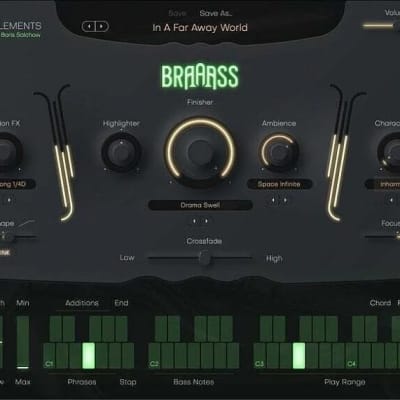Screen dimensions: 400x400
Task: Click the Finisher label above the big knob
Action: (200, 102)
